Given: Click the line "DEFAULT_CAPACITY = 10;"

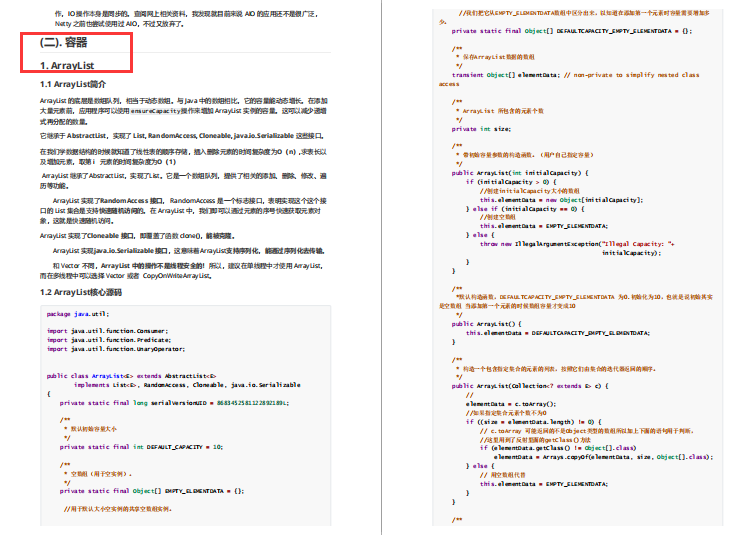Looking at the screenshot, I should [141, 447].
